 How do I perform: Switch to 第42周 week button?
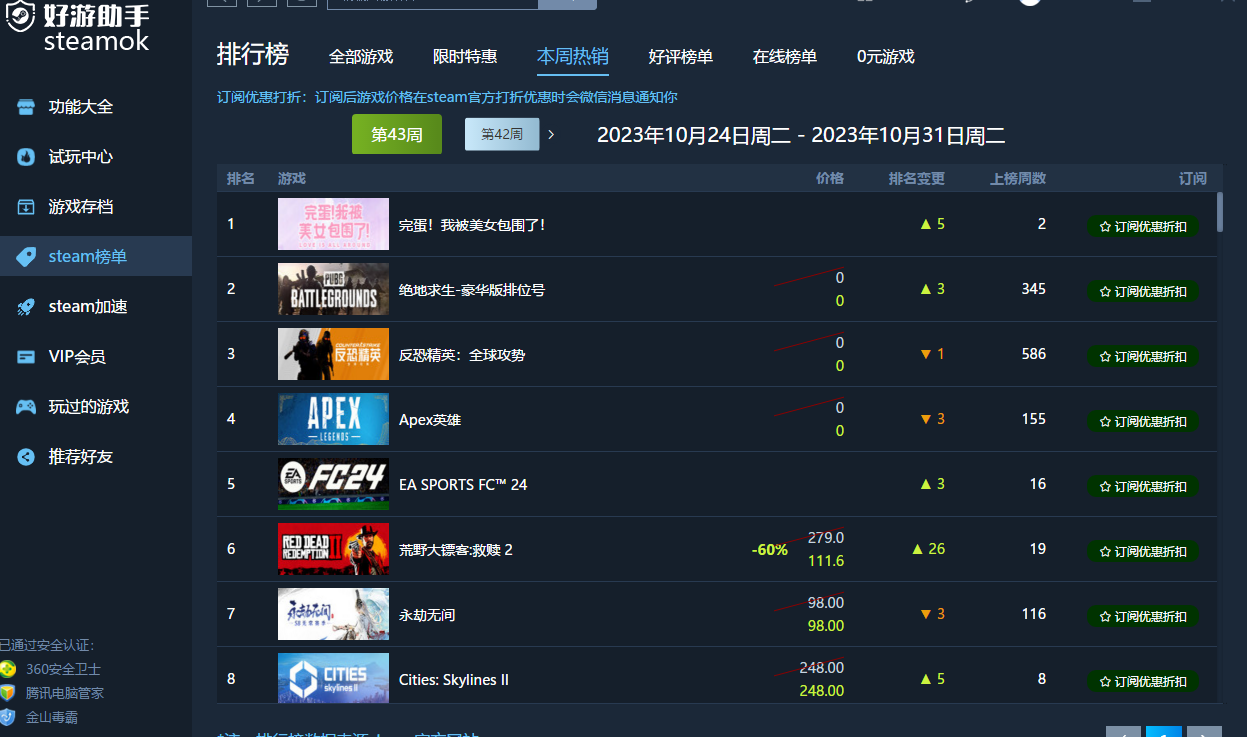pos(502,134)
